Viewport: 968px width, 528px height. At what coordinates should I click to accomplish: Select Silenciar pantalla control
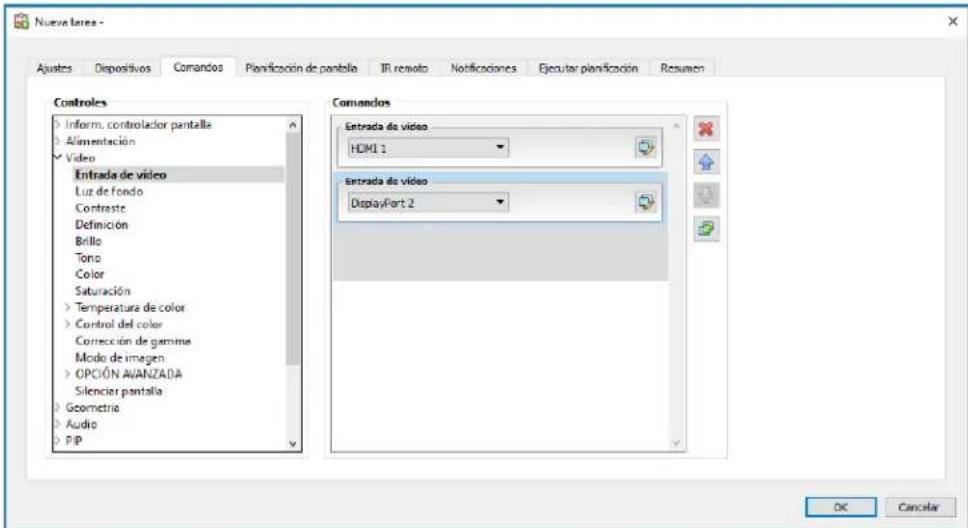[x=119, y=391]
